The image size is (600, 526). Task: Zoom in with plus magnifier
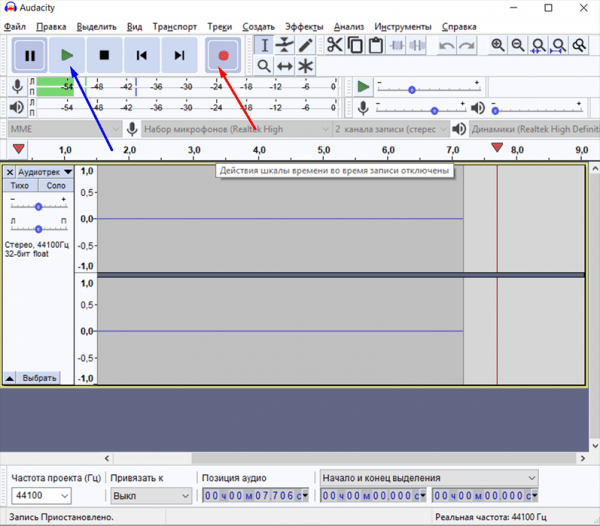tap(497, 45)
